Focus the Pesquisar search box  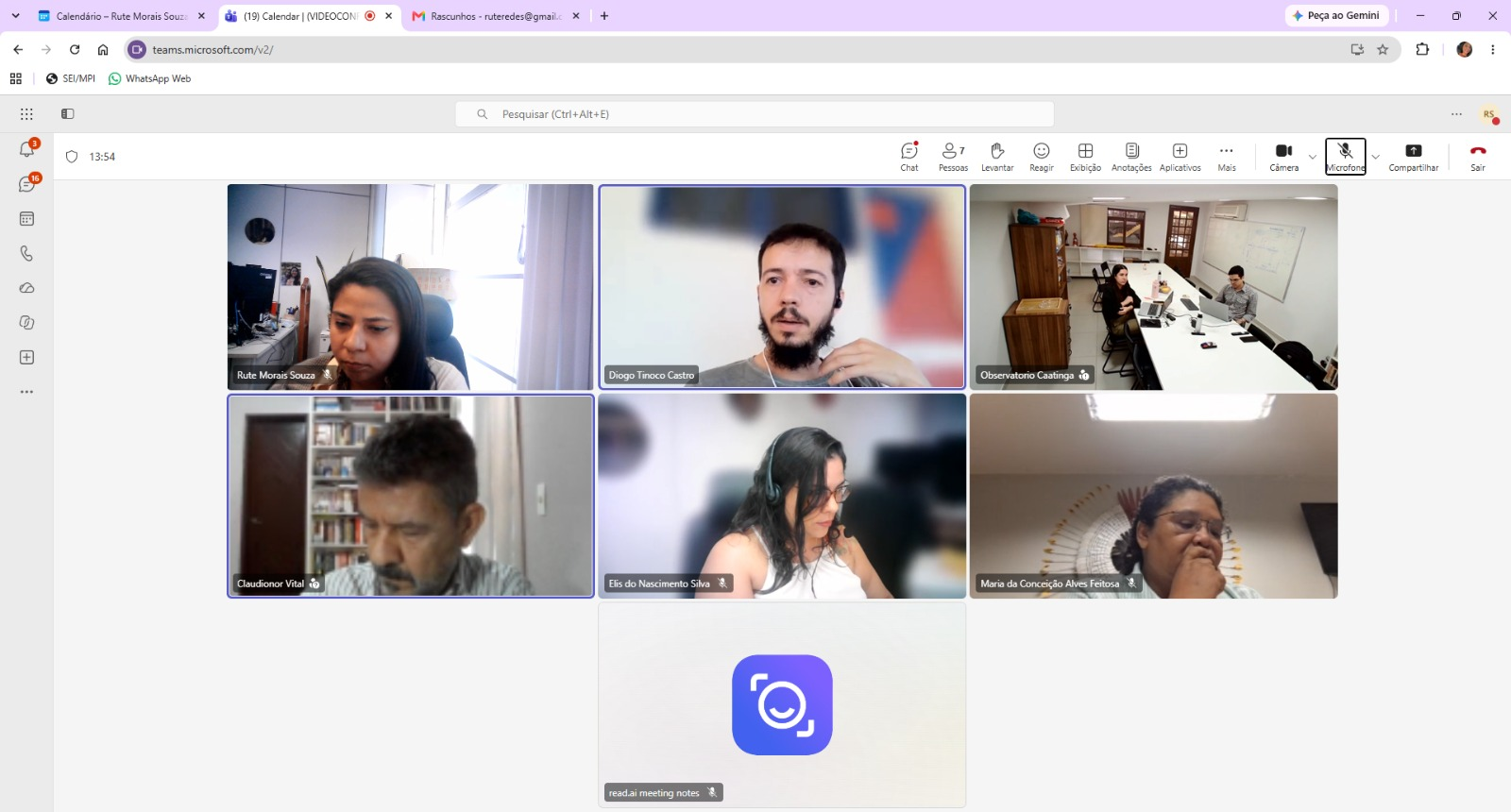tap(755, 114)
